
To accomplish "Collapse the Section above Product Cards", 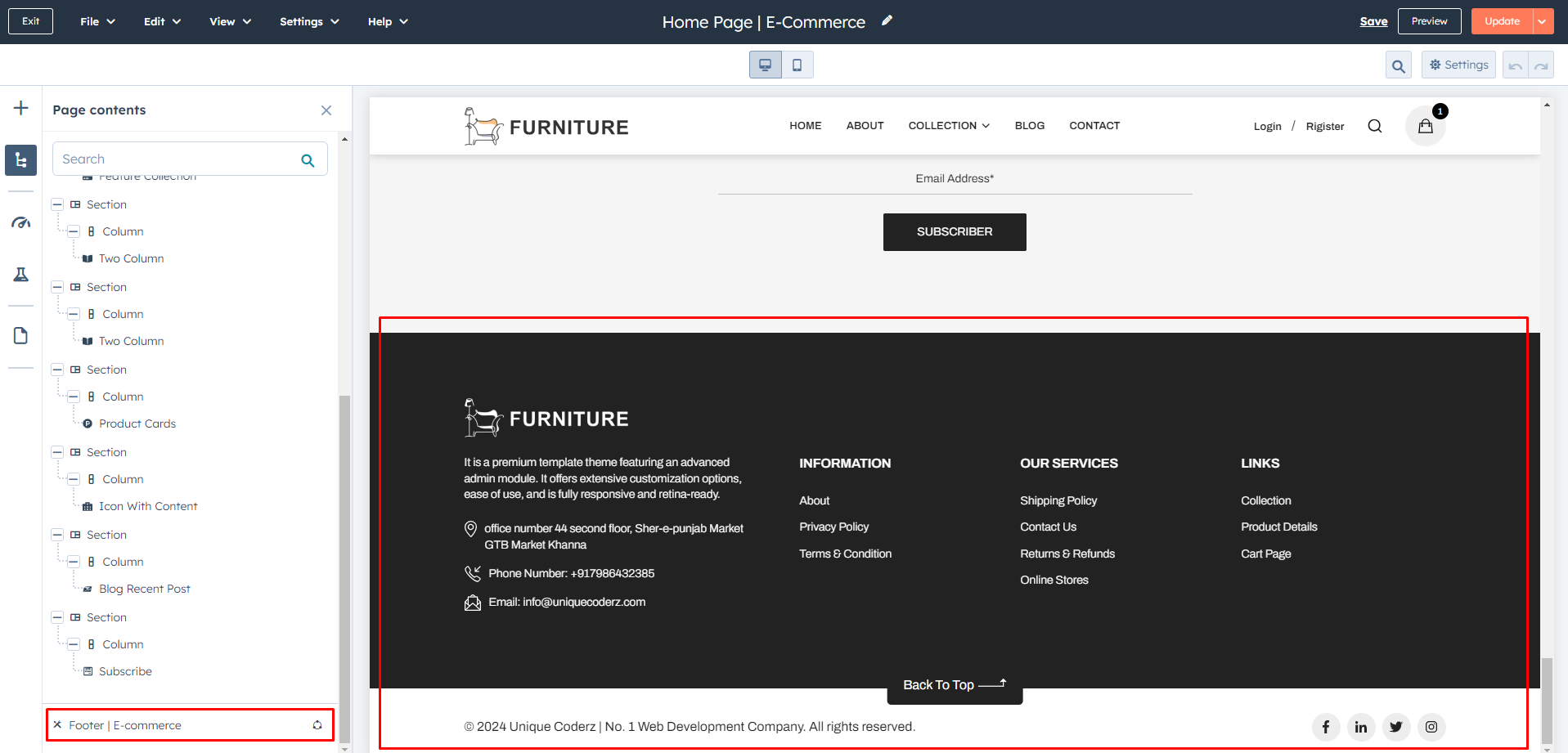I will coord(57,370).
